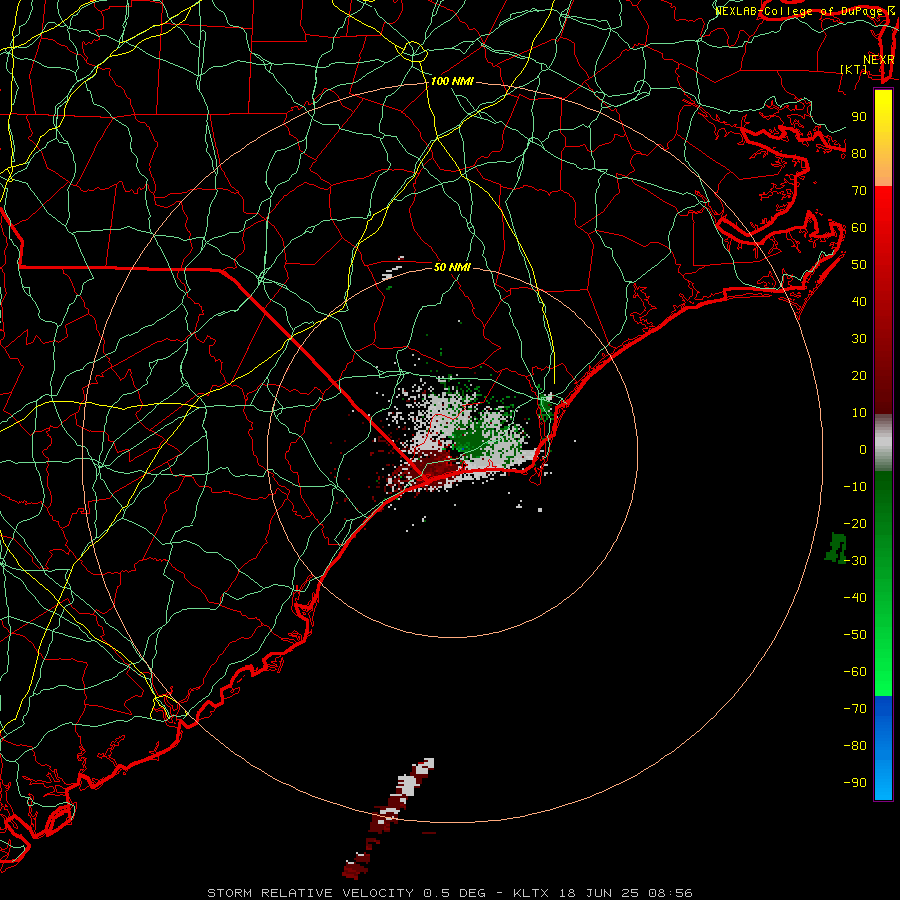Click the -90 scale value

pos(855,783)
